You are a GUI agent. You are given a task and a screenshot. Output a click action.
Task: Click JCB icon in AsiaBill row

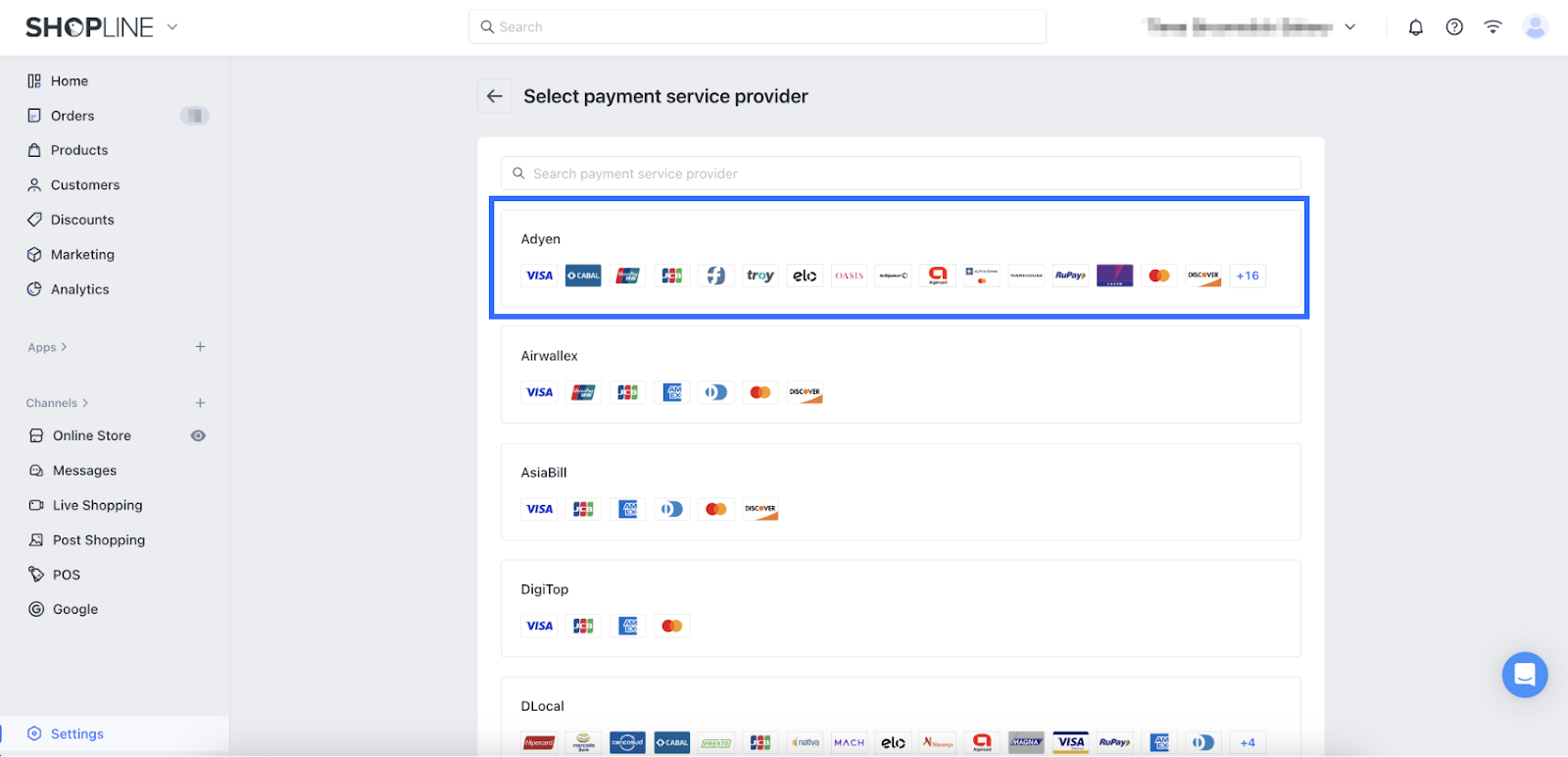(x=583, y=509)
